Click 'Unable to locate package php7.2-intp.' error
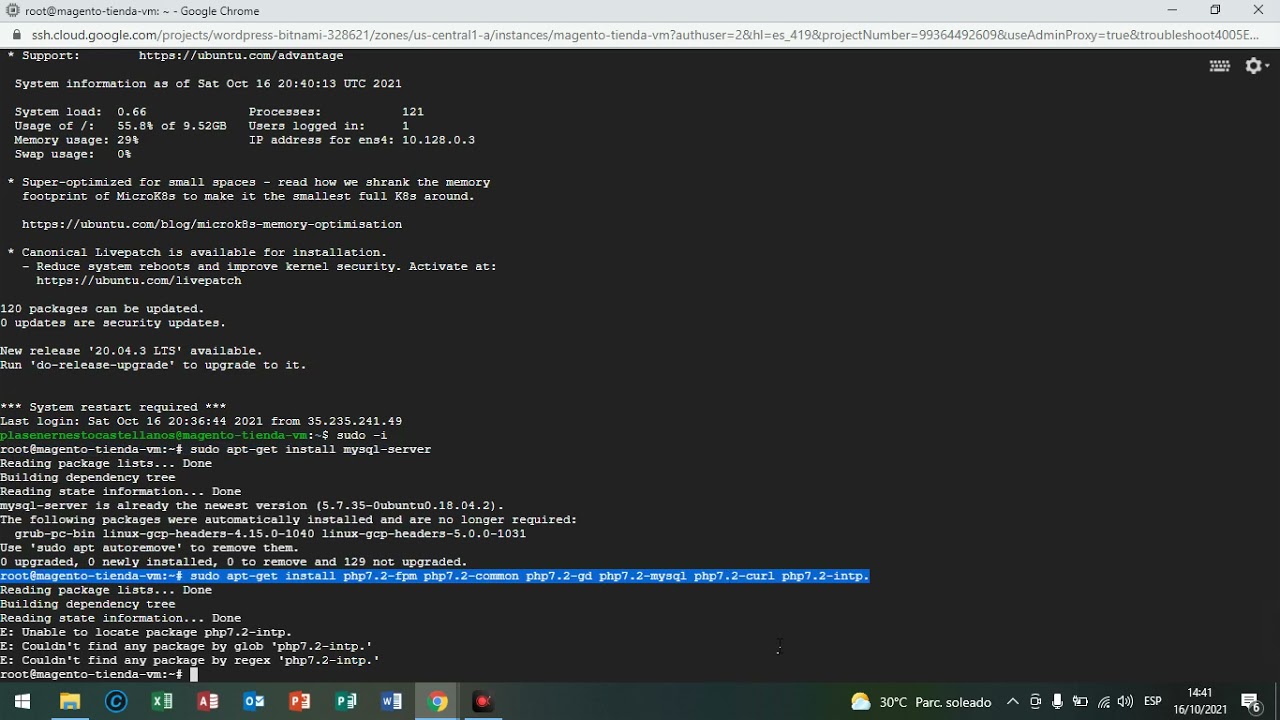This screenshot has height=720, width=1280. pyautogui.click(x=146, y=632)
